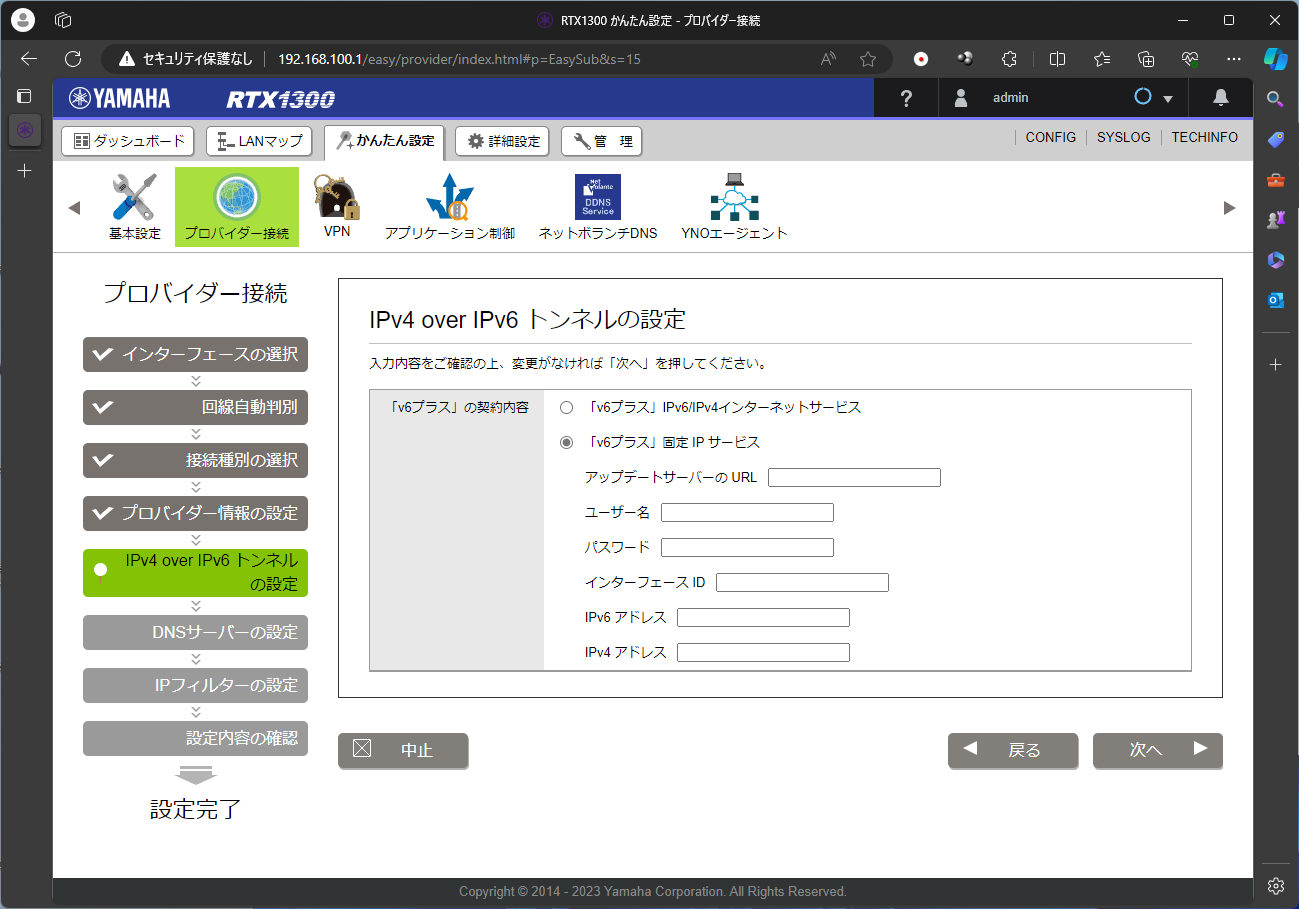The image size is (1299, 909).
Task: Select「v6プラス」IPv6/IPv4インターネットサービス radio option
Action: (x=567, y=408)
